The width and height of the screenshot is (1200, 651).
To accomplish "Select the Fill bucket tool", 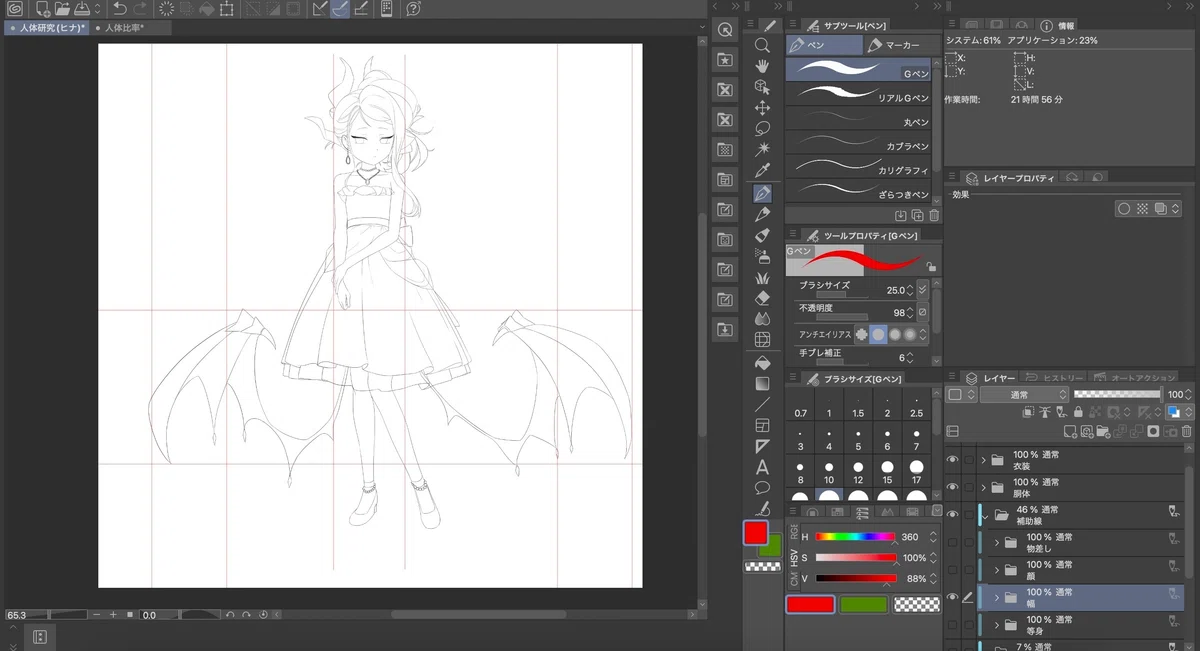I will (762, 362).
